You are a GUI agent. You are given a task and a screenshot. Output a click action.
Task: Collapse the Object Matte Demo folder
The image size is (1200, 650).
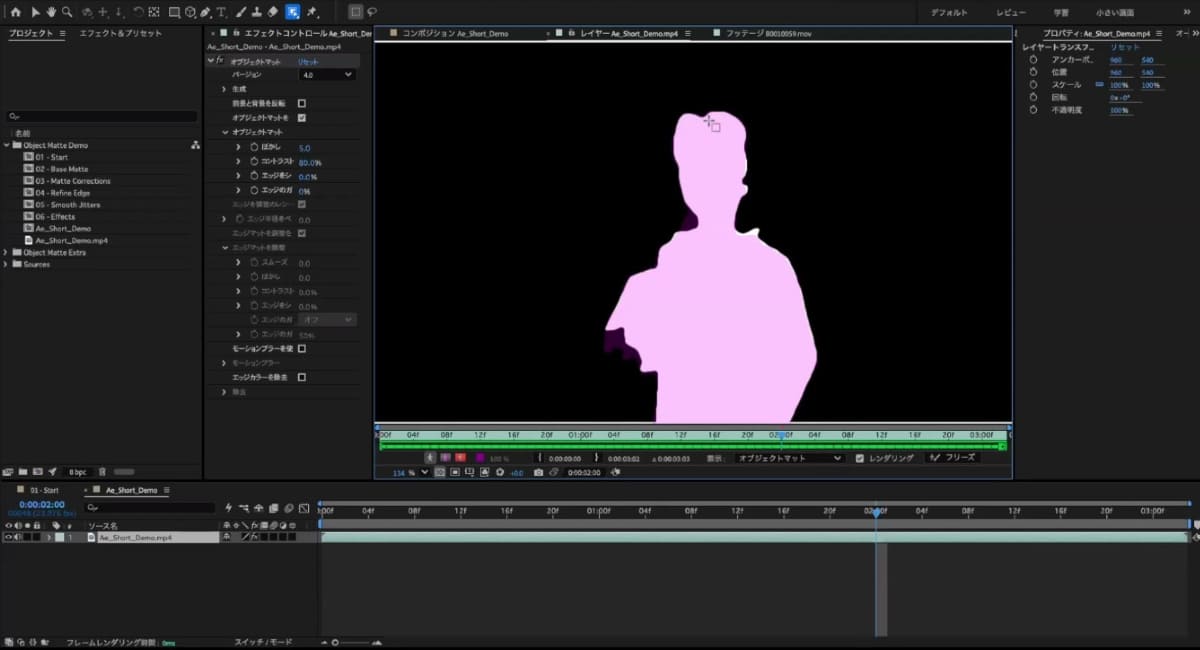pos(7,145)
